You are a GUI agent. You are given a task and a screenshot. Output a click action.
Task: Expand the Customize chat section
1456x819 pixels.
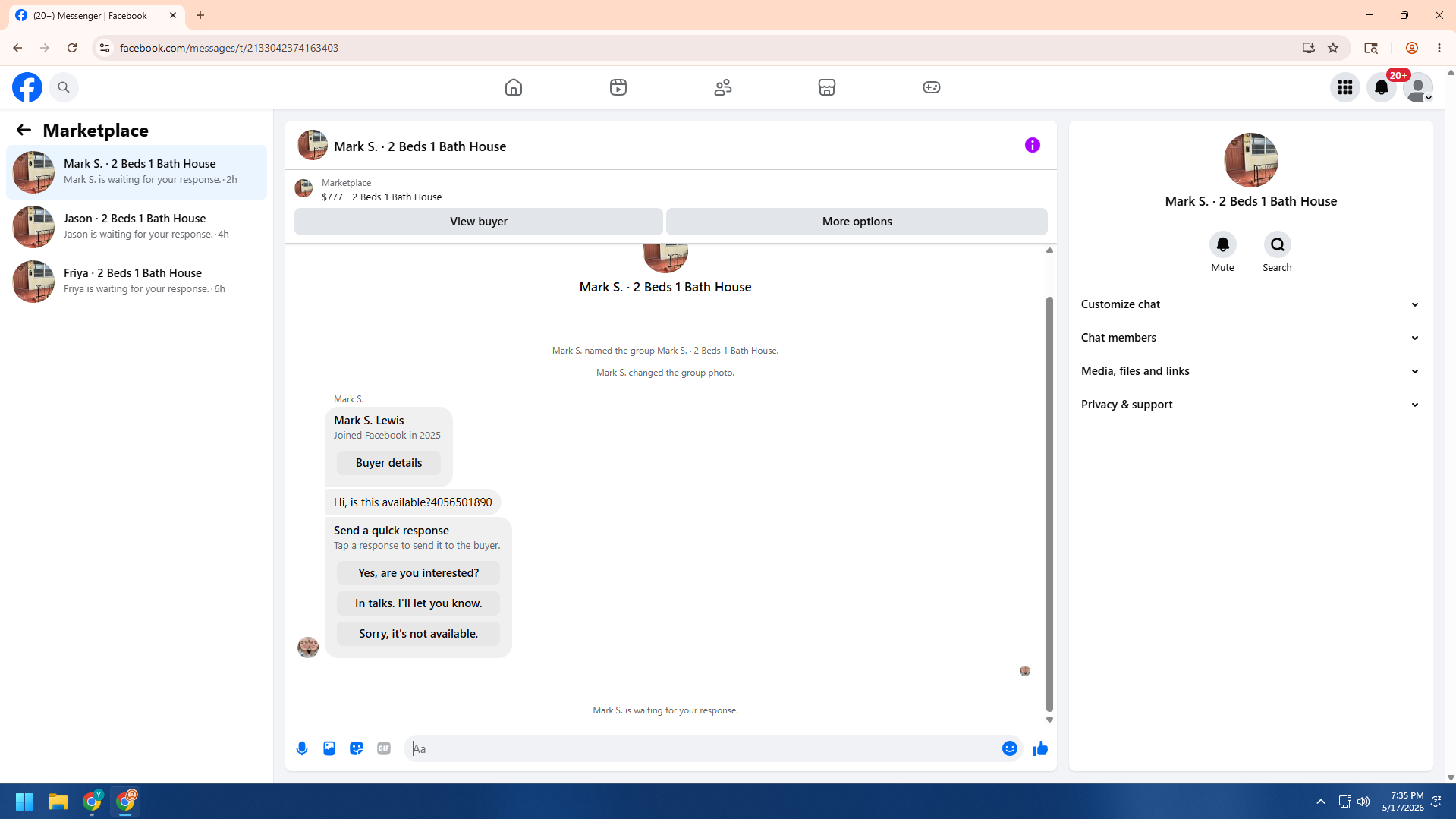(x=1251, y=304)
